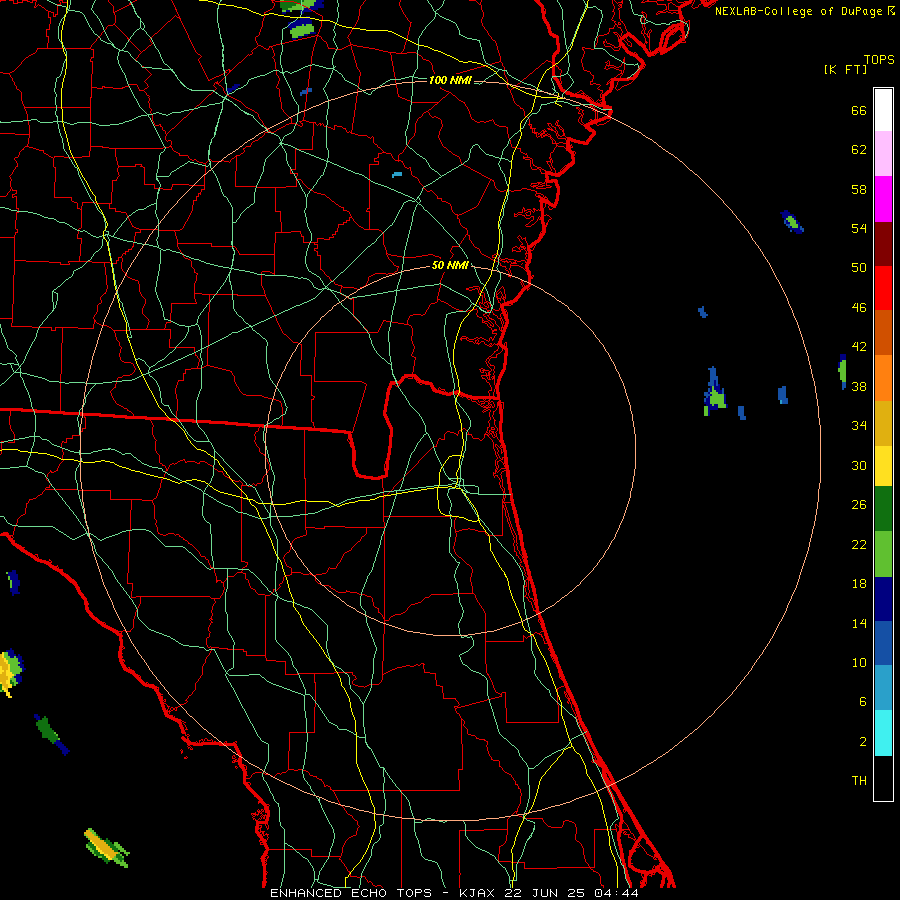The height and width of the screenshot is (900, 900).
Task: Click the light green 22 kft legend swatch
Action: click(883, 554)
